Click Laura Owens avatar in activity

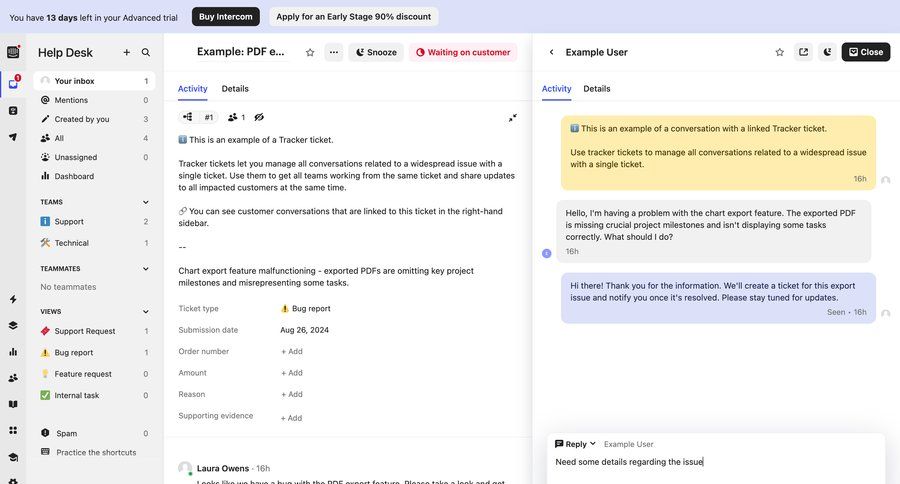point(185,468)
